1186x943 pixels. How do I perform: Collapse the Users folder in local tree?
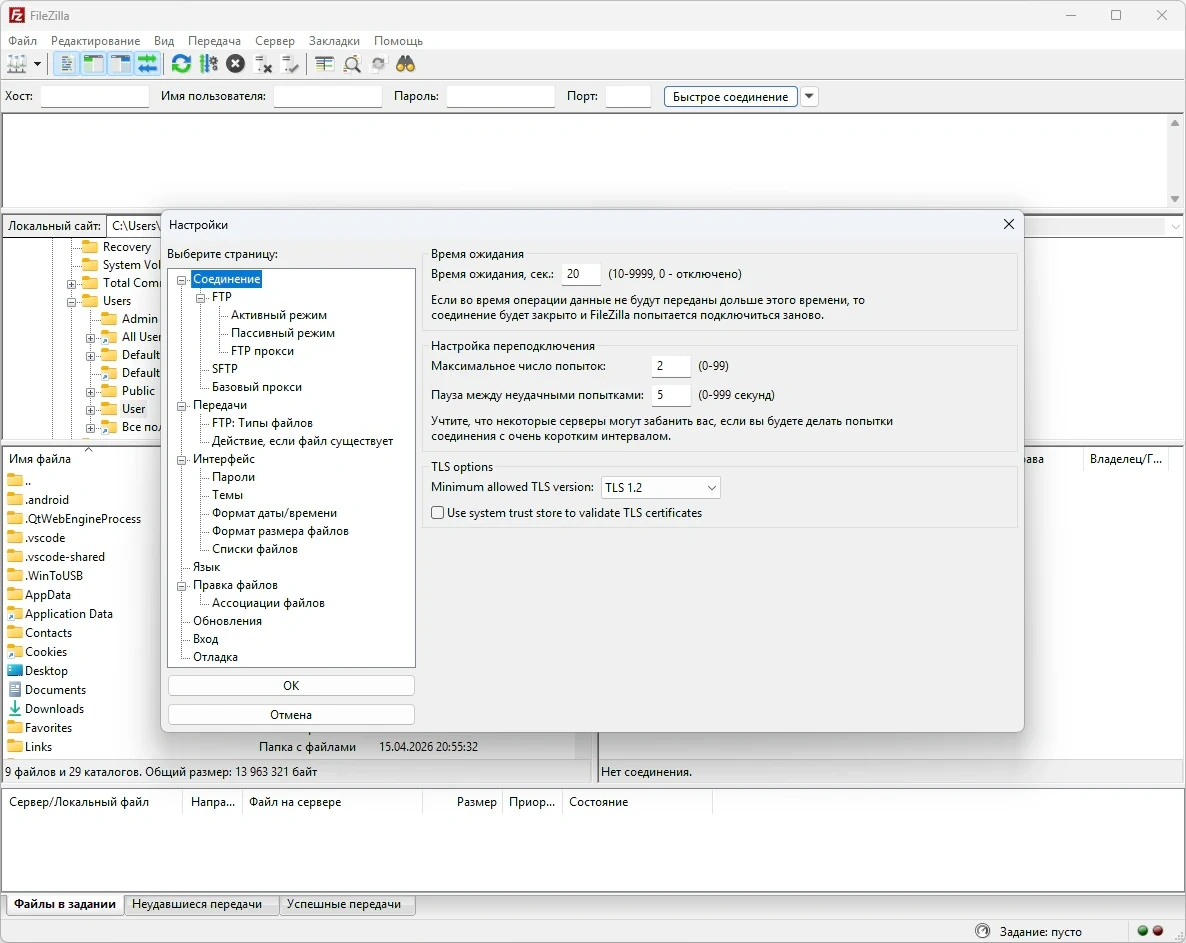tap(71, 302)
